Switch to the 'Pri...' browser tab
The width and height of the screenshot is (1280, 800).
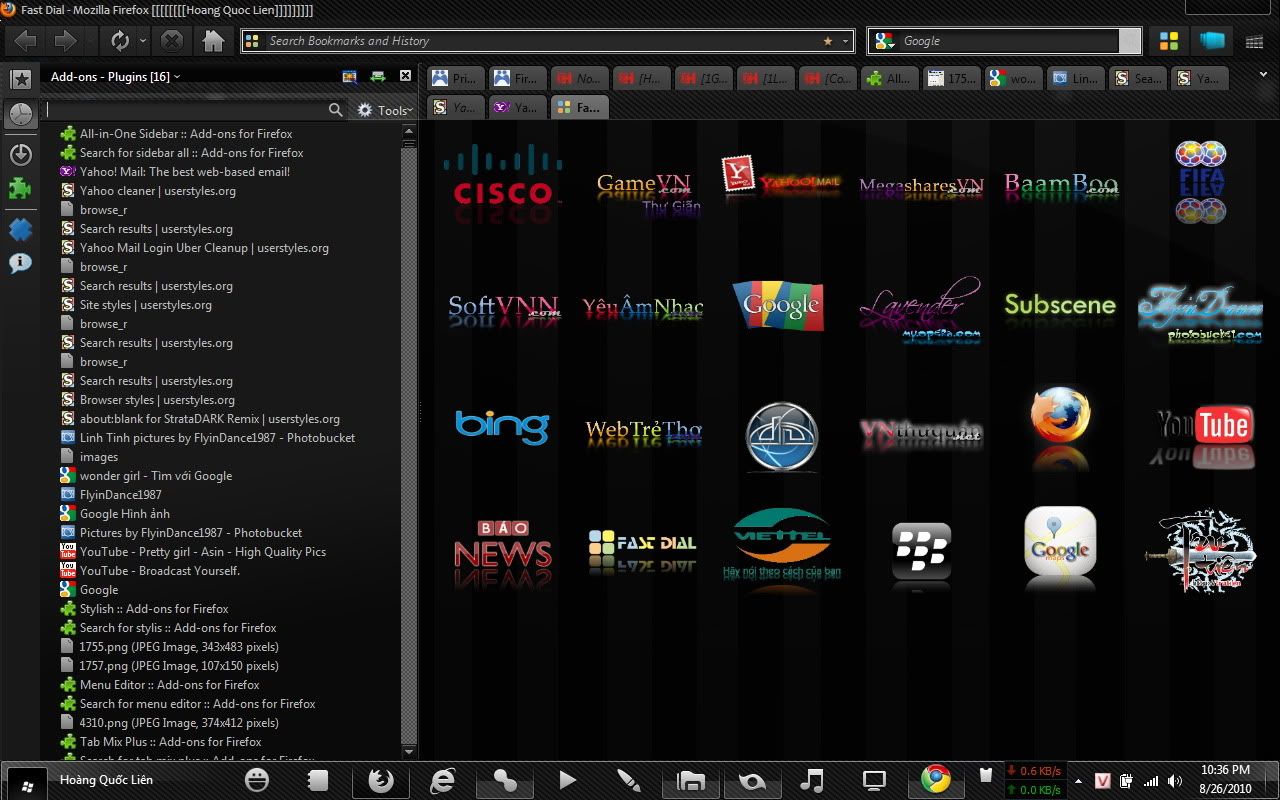pyautogui.click(x=456, y=78)
